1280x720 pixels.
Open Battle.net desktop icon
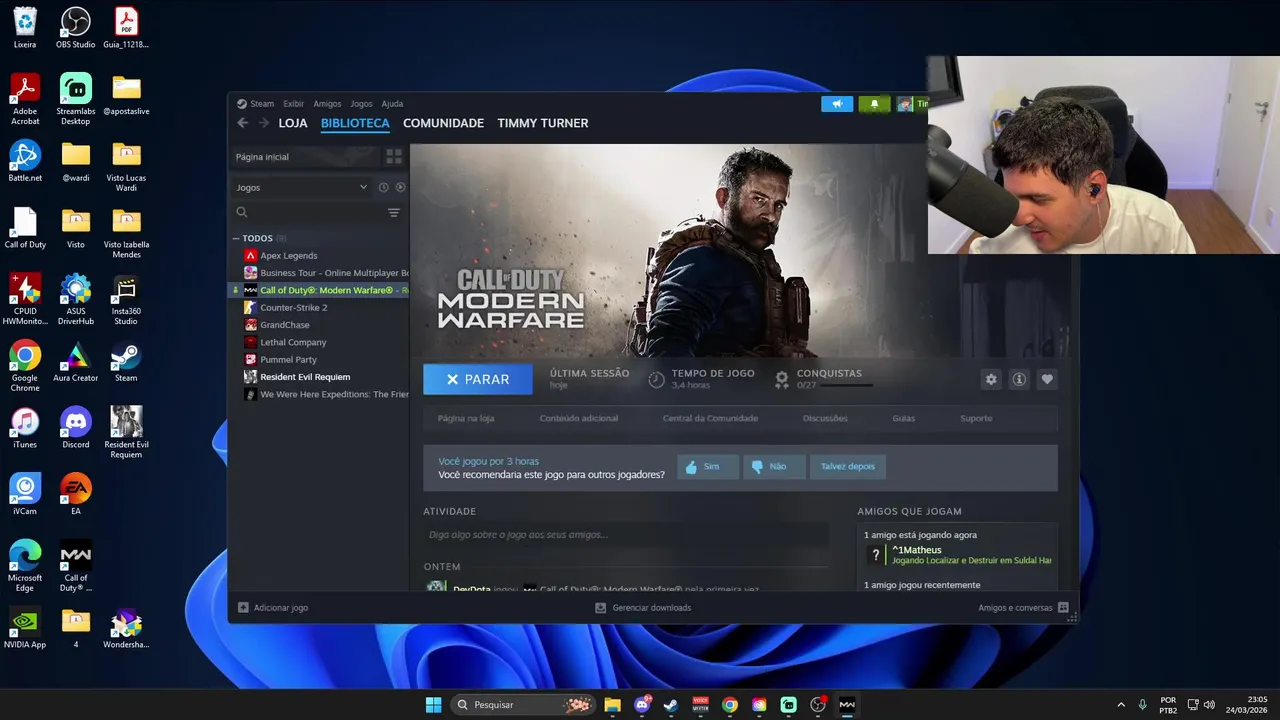tap(25, 162)
